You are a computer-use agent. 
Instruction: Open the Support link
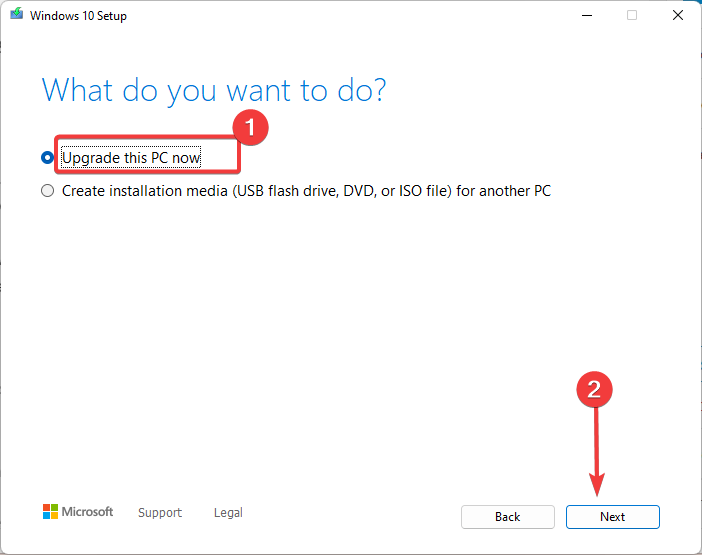[x=160, y=512]
